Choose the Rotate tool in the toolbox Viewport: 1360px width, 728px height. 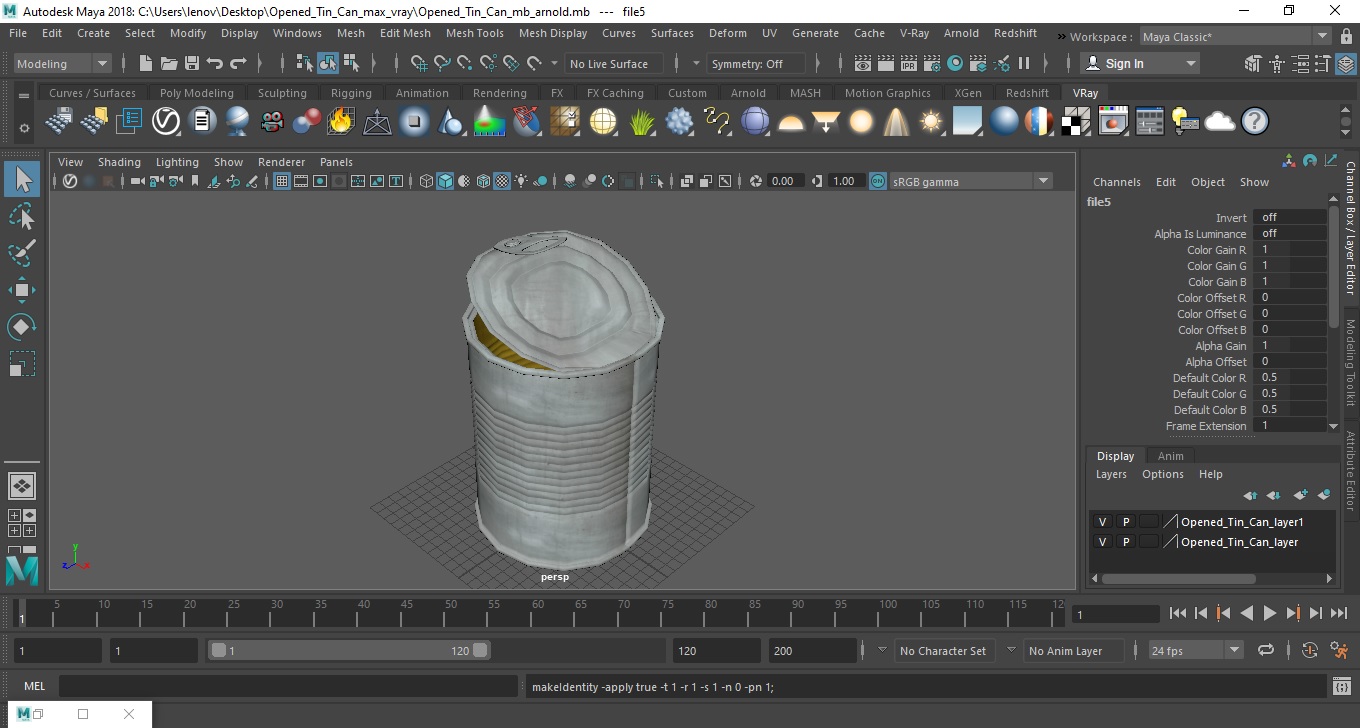point(22,327)
